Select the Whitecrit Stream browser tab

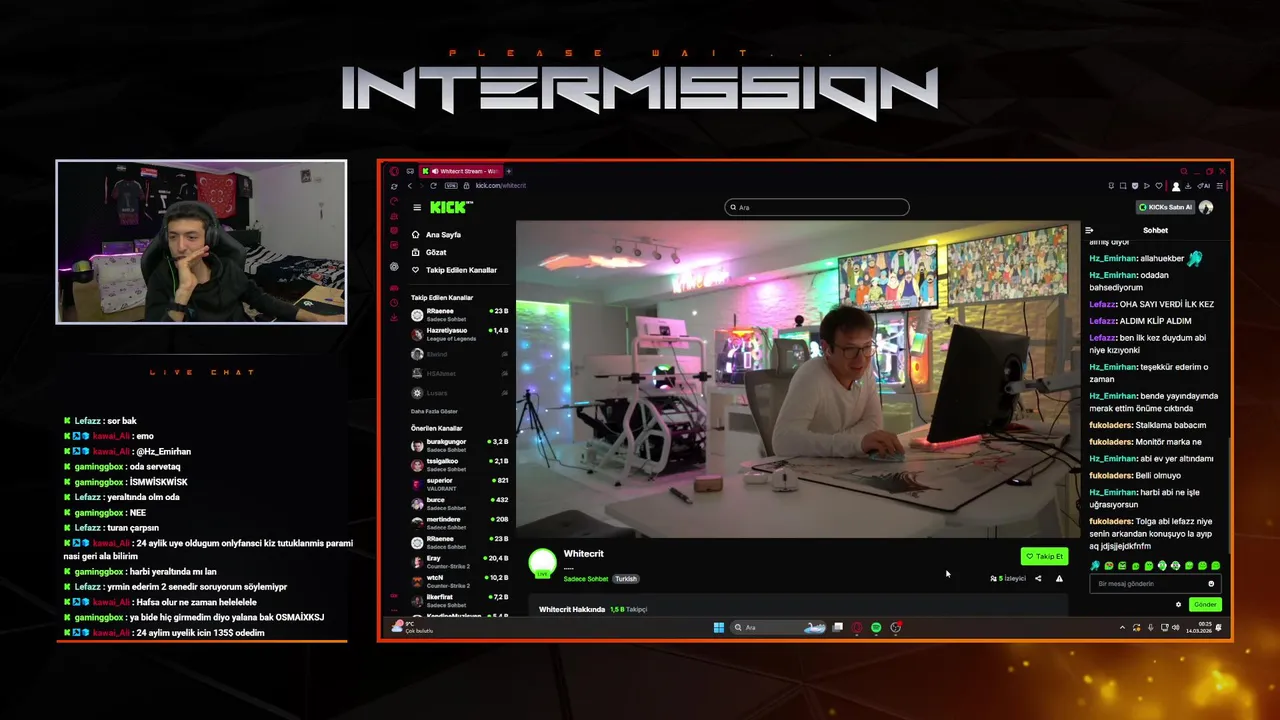461,171
